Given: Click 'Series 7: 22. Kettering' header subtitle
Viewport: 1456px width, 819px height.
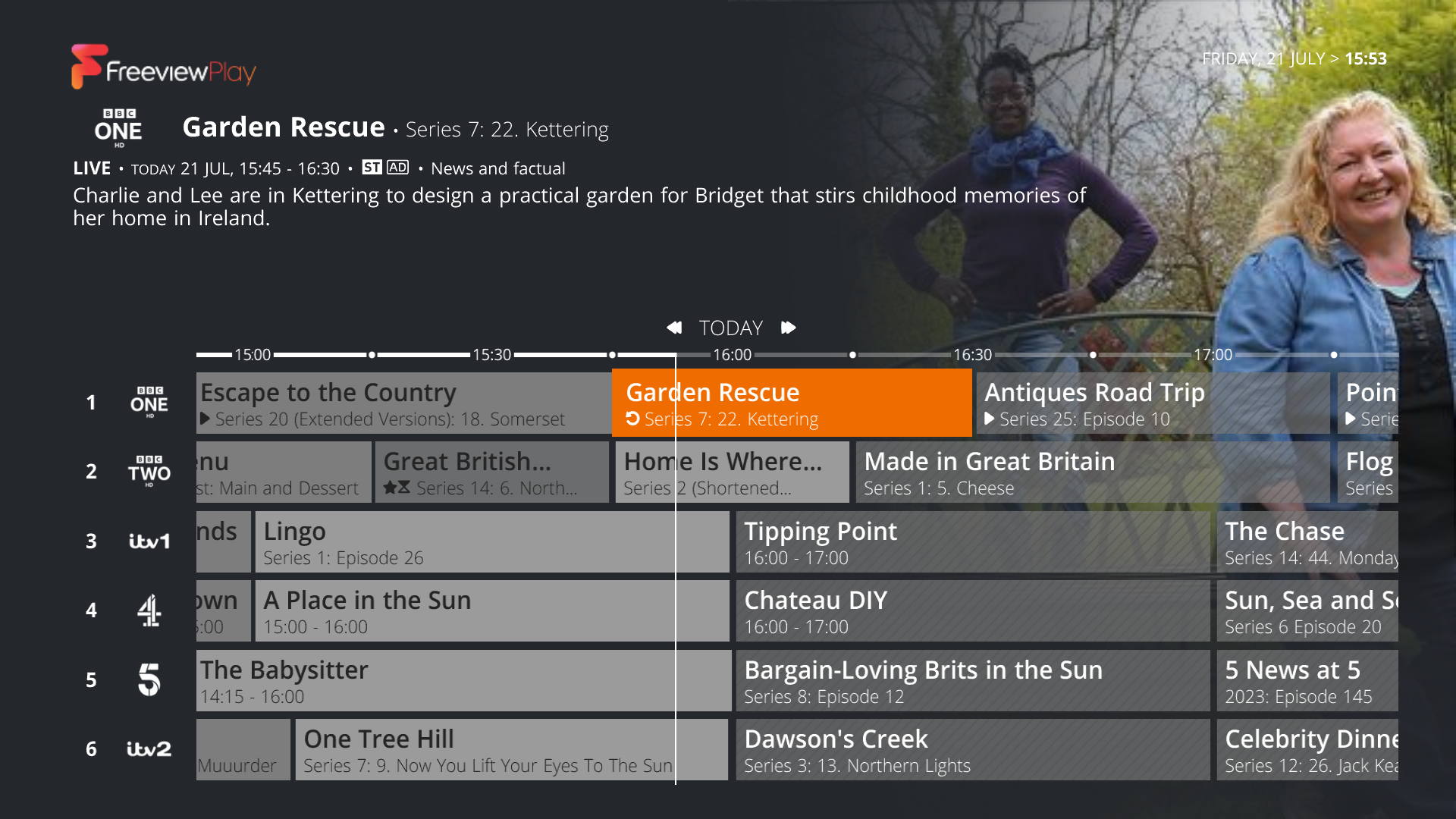Looking at the screenshot, I should coord(507,130).
